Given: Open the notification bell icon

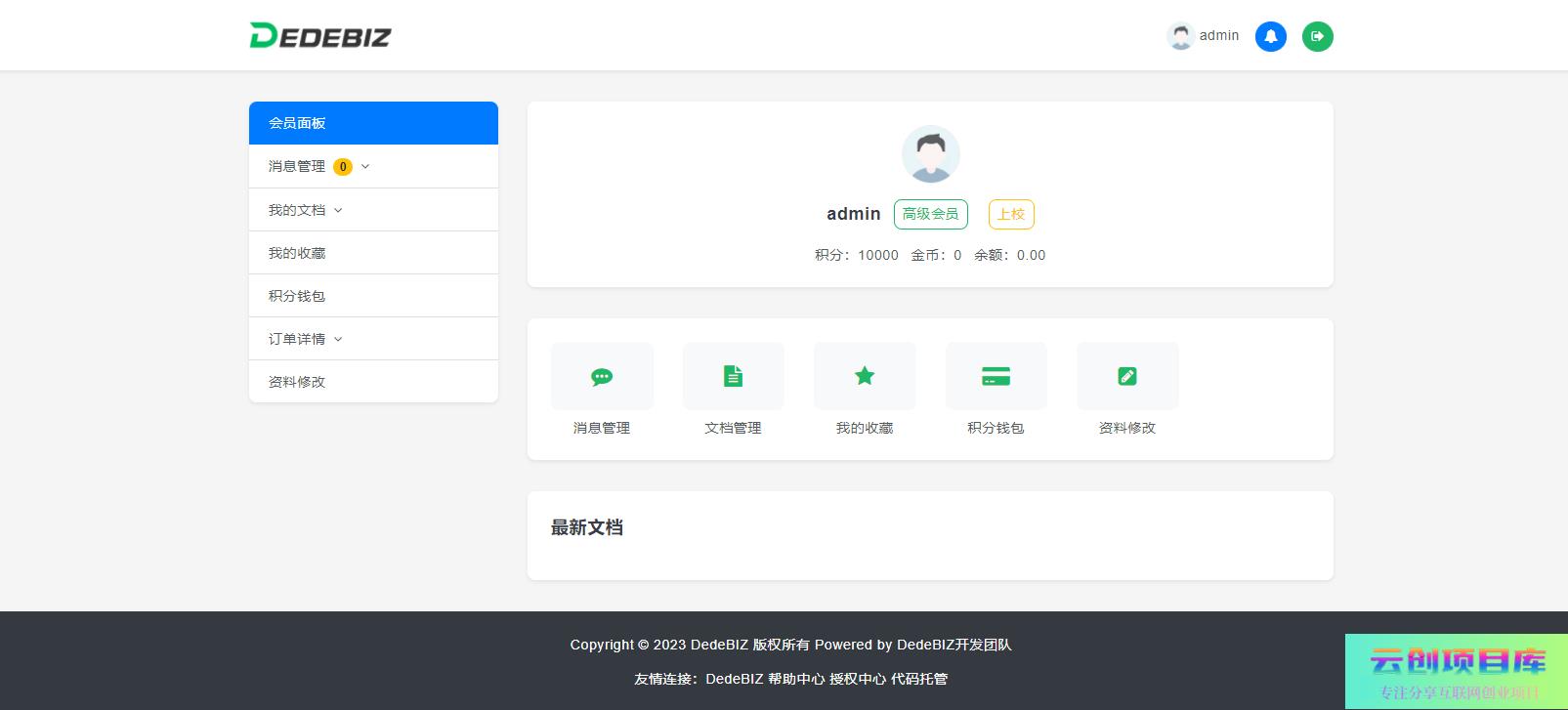Looking at the screenshot, I should [x=1270, y=36].
